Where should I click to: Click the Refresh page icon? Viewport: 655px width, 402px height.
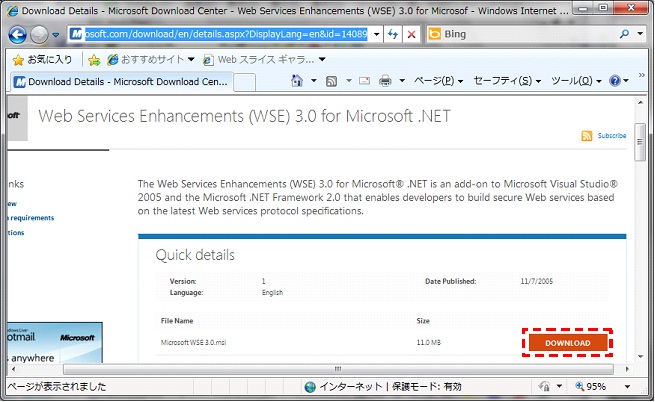pyautogui.click(x=393, y=34)
